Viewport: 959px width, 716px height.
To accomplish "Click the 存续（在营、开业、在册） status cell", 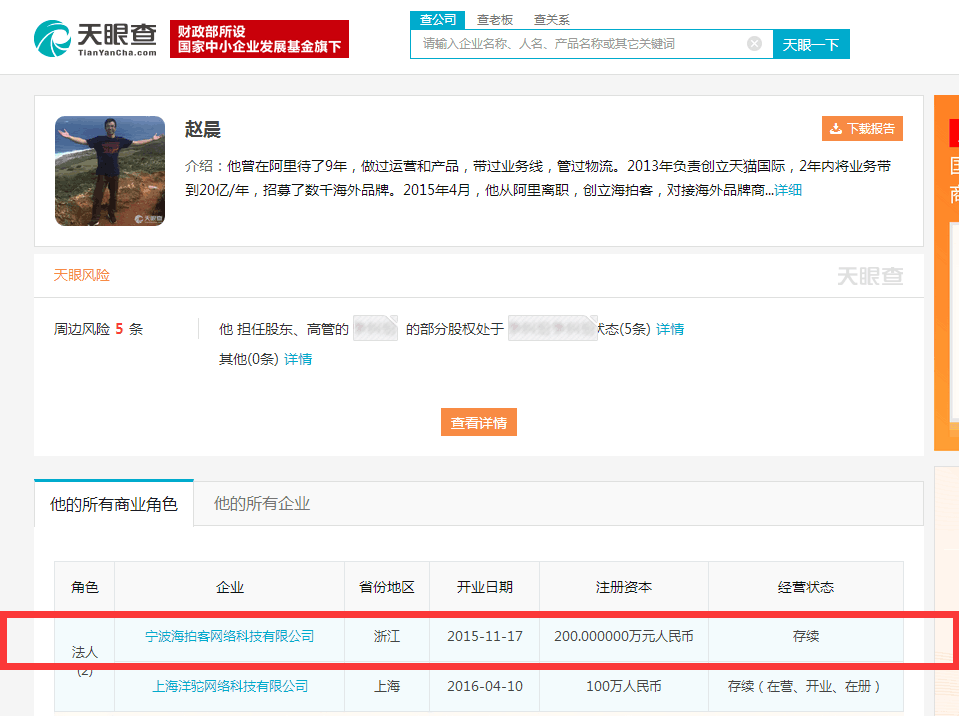I will click(805, 686).
